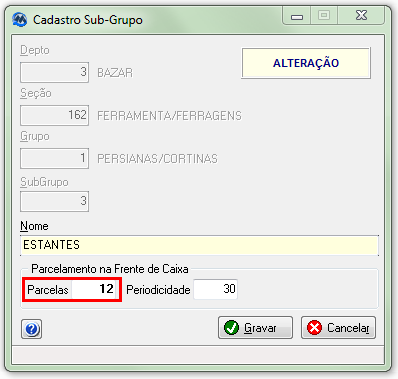The height and width of the screenshot is (379, 398).
Task: Click the Parcelas field showing 12
Action: (94, 289)
